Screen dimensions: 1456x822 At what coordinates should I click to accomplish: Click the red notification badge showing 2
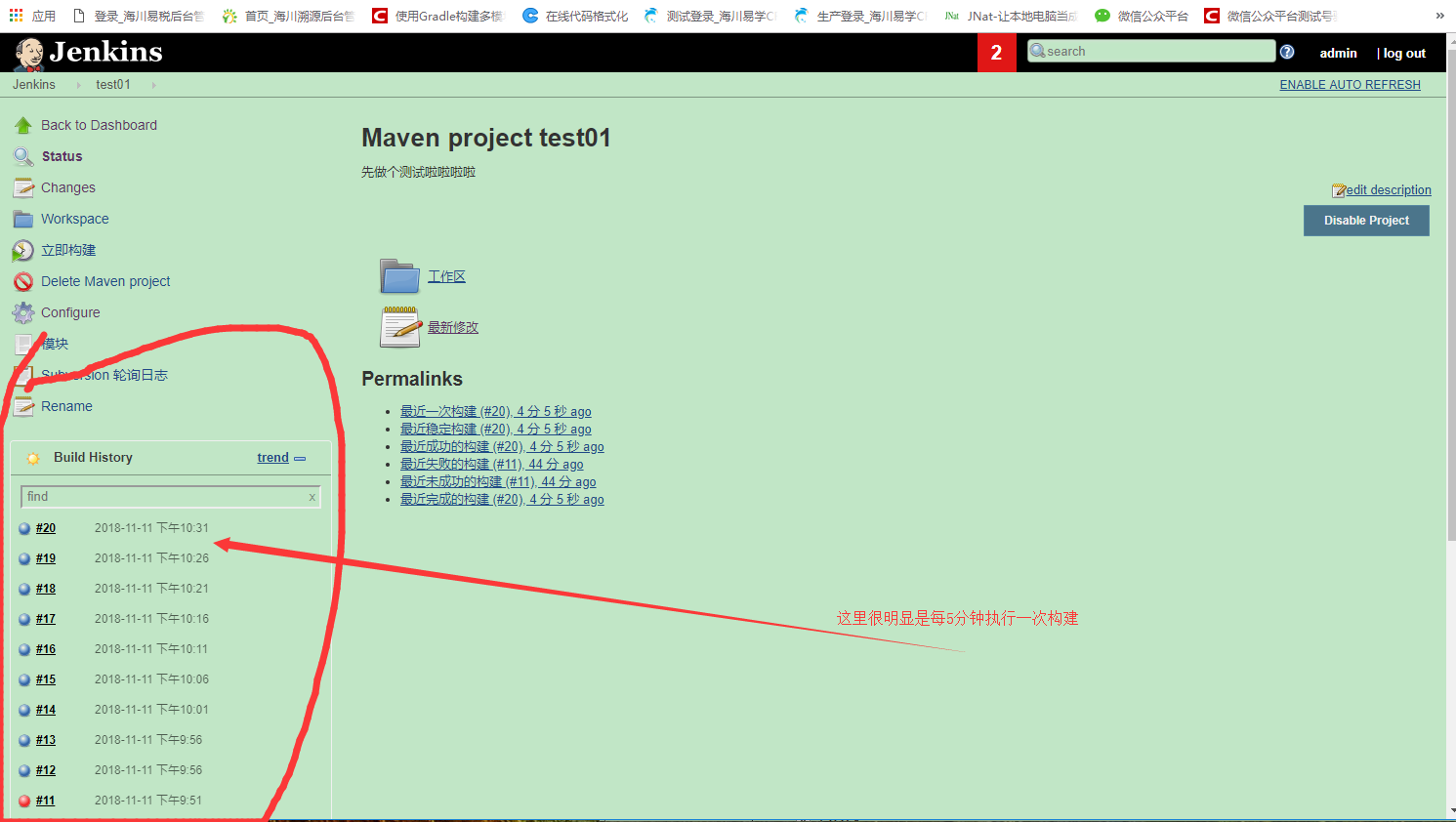click(x=997, y=53)
